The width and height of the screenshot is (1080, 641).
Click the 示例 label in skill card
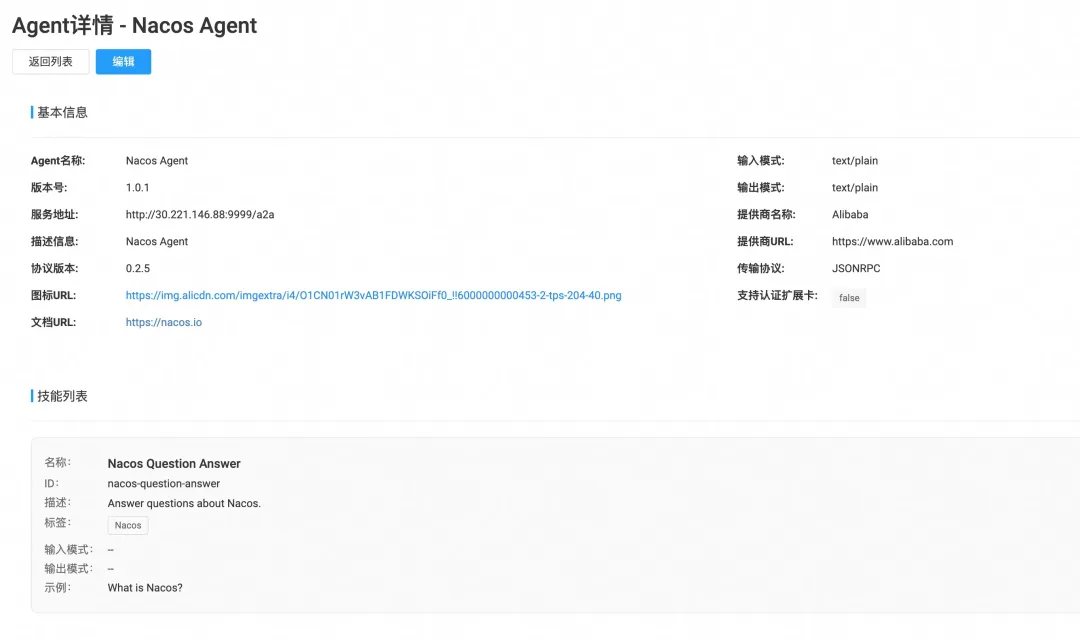[x=58, y=587]
